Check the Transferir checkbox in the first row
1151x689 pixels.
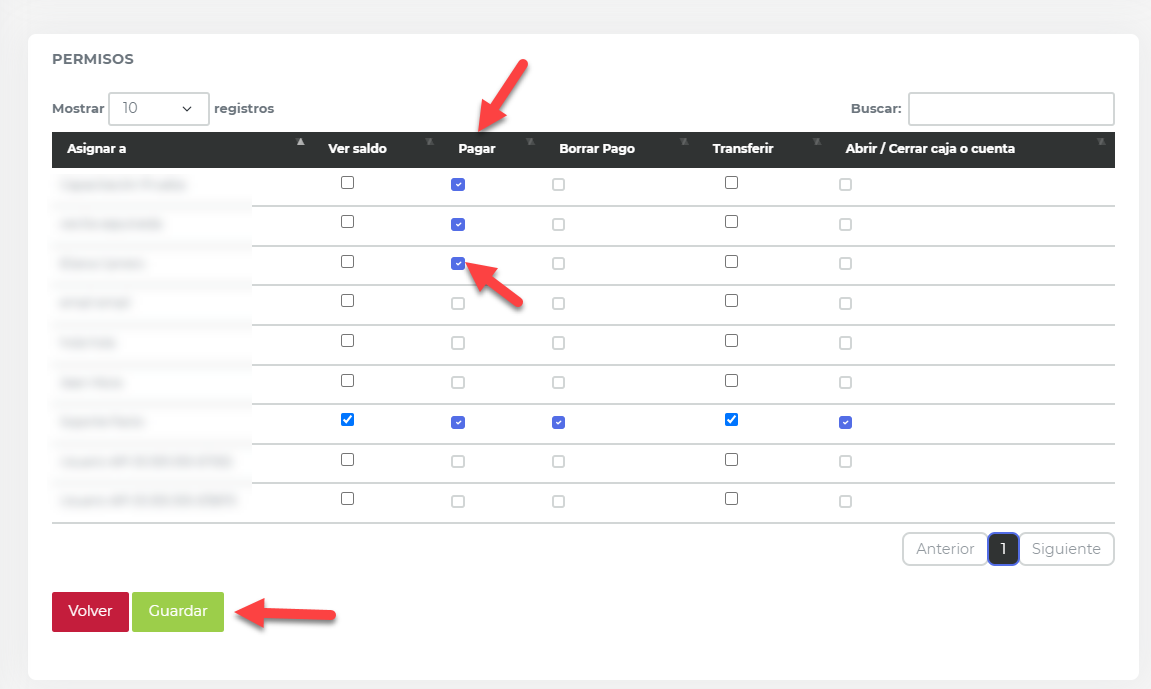(x=731, y=183)
